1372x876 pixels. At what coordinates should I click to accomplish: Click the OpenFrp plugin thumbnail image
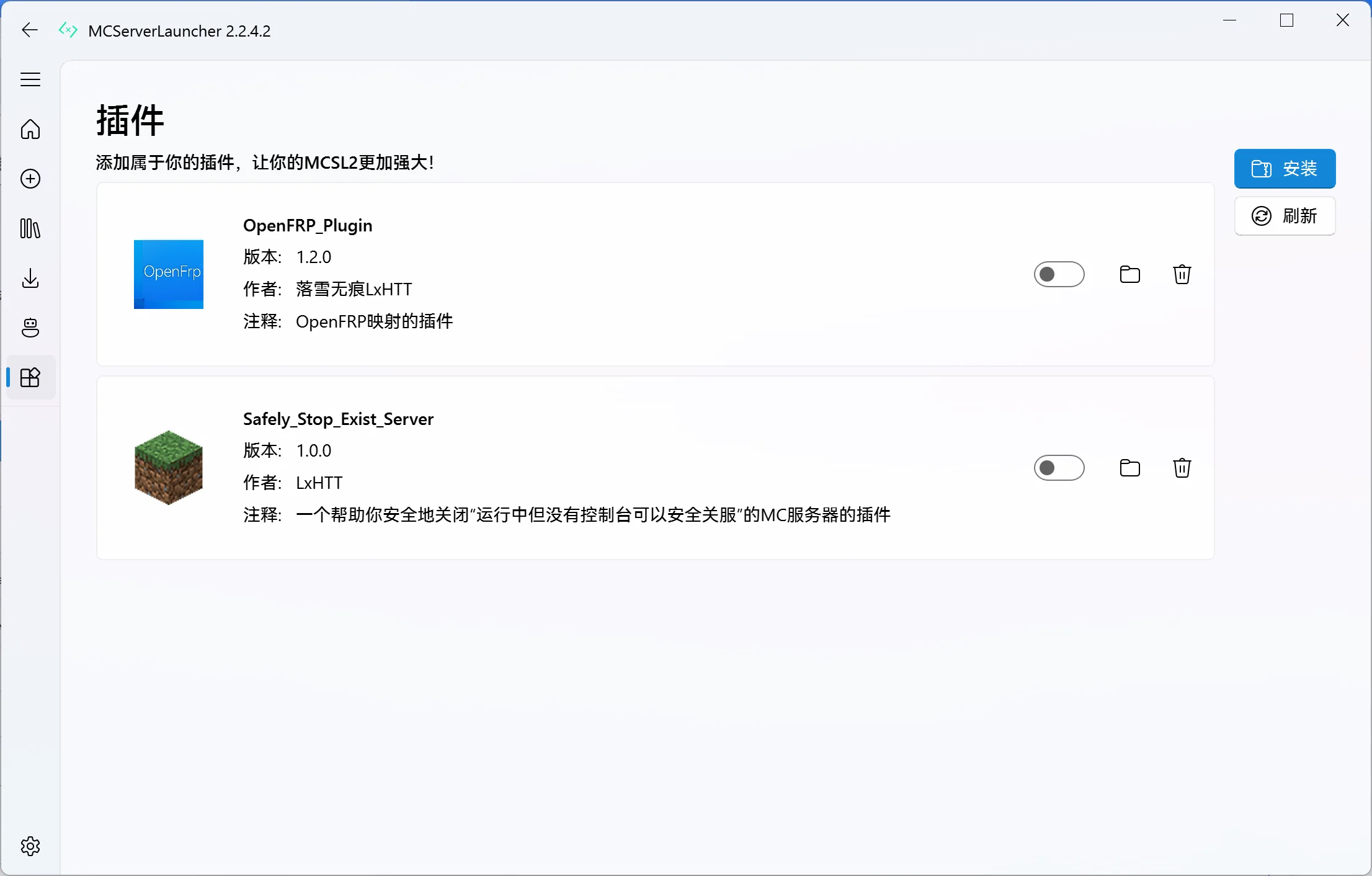(168, 274)
